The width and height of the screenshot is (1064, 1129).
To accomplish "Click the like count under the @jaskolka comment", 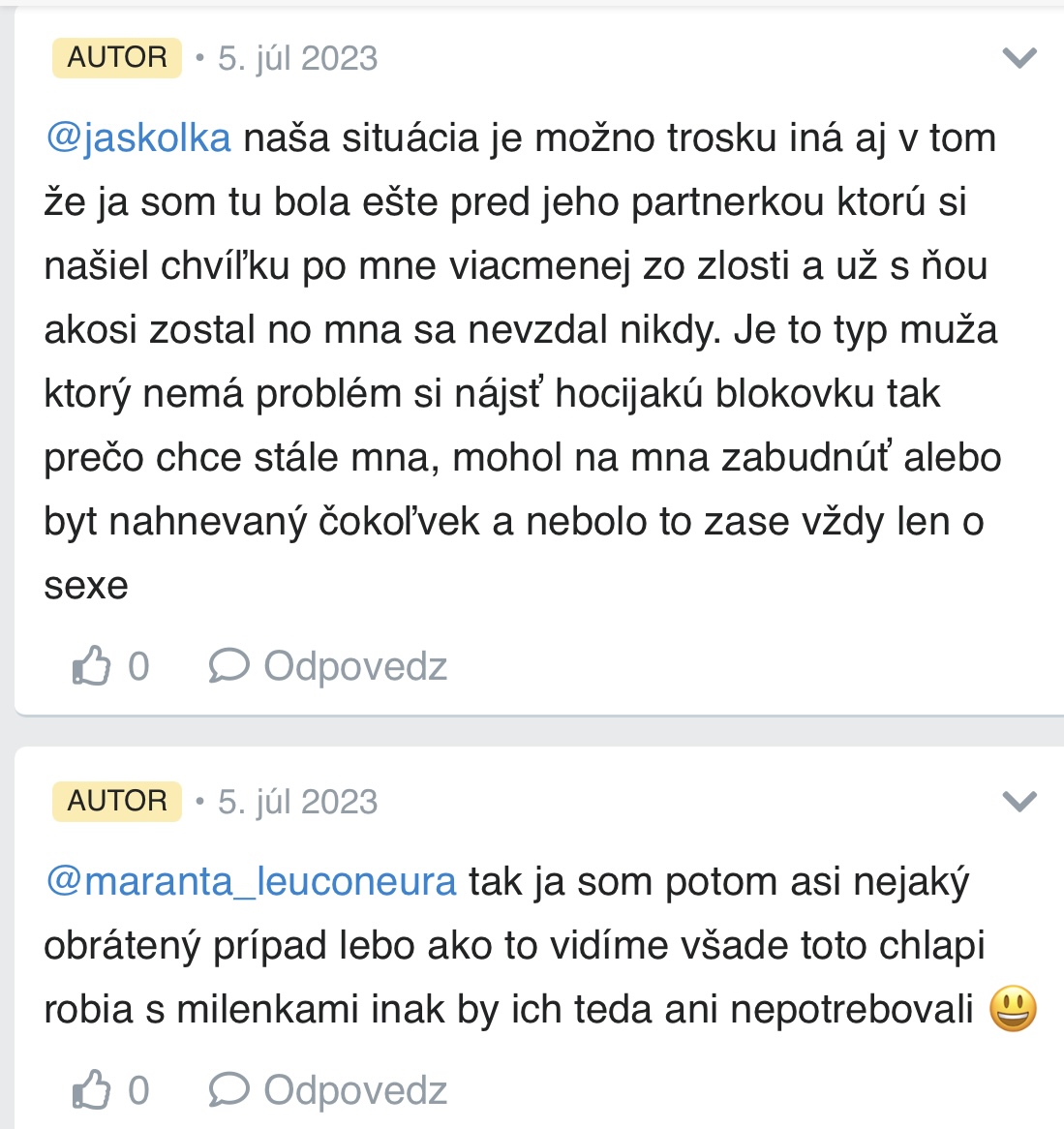I will [138, 666].
